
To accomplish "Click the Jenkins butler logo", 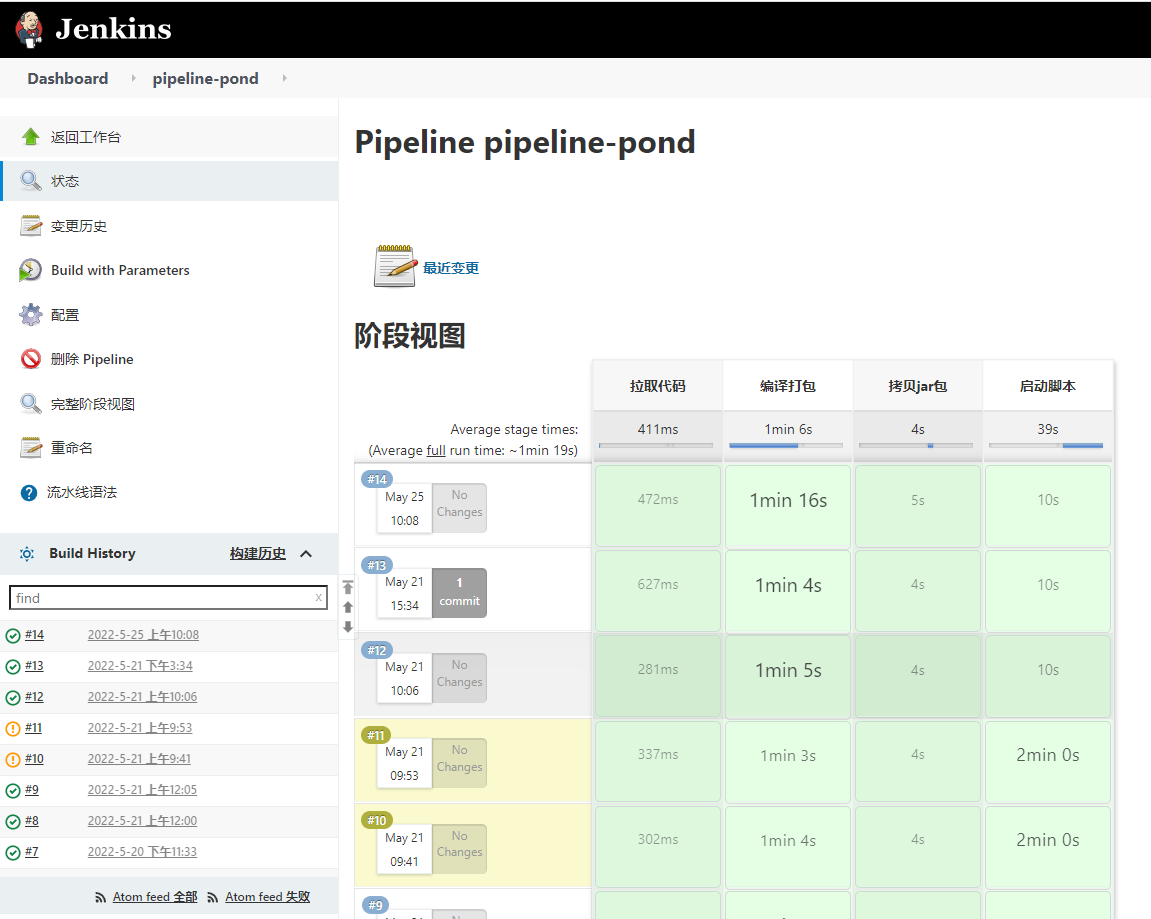I will click(29, 29).
